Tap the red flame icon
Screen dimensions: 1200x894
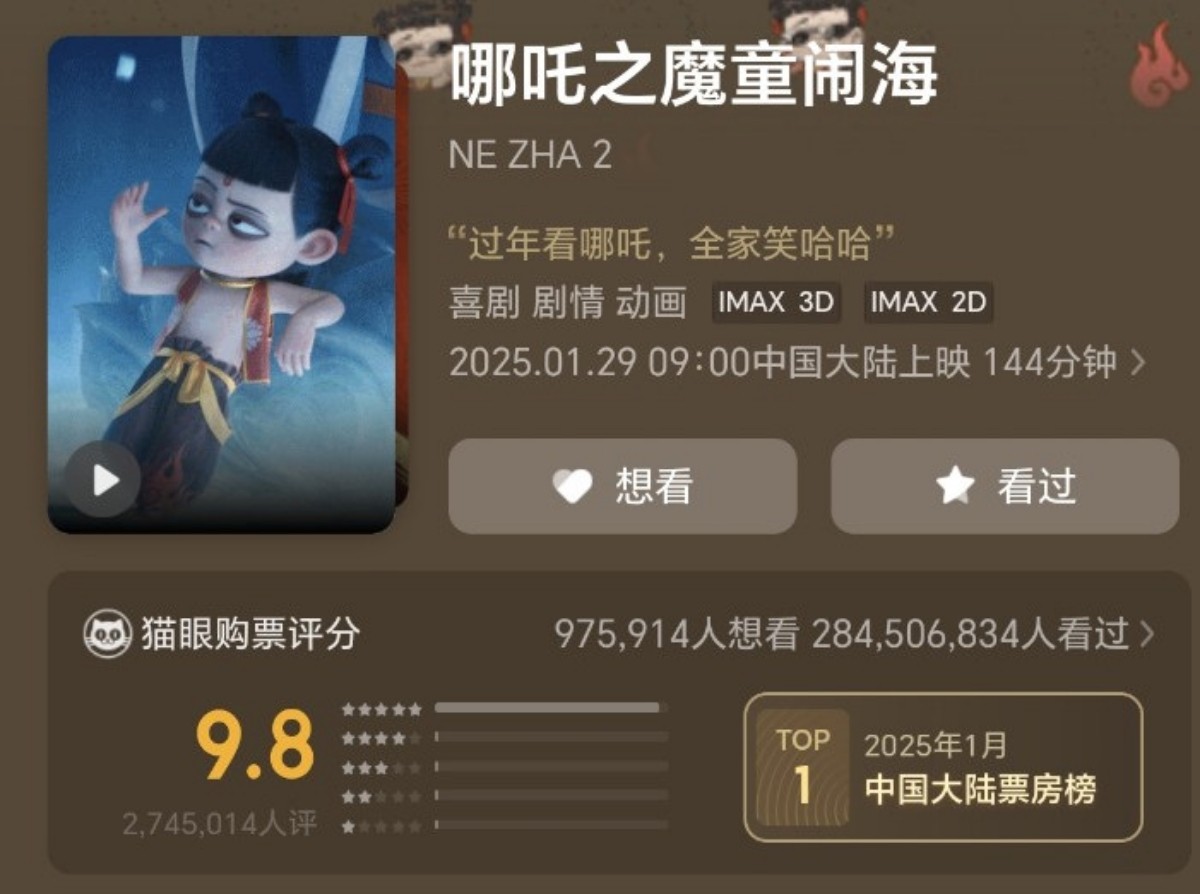[1160, 62]
